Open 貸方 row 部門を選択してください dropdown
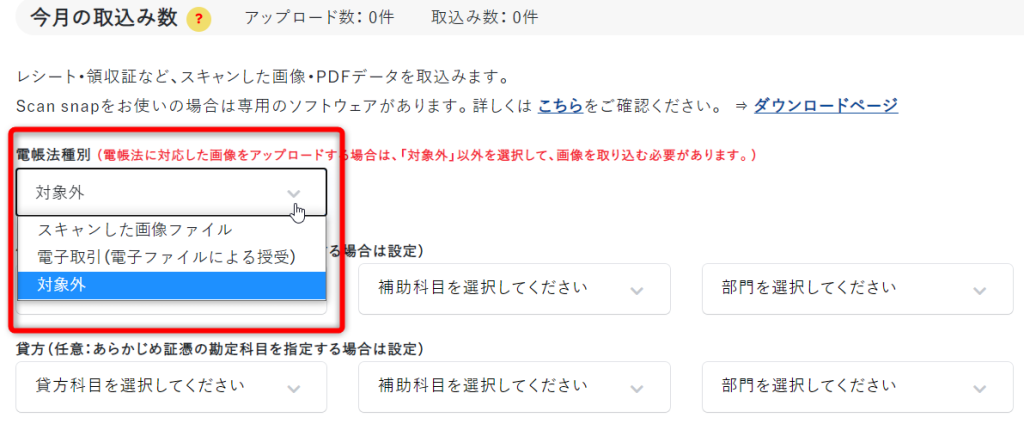Viewport: 1024px width, 430px height. click(858, 387)
